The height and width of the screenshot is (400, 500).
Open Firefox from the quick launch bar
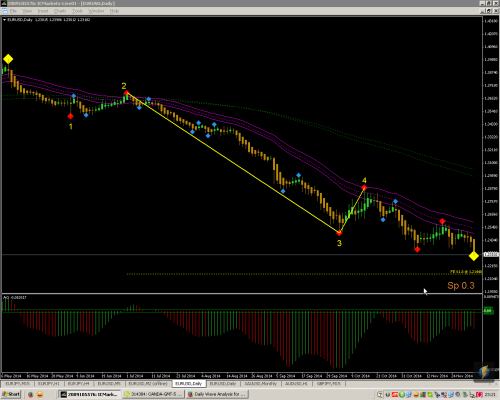pyautogui.click(x=31, y=395)
